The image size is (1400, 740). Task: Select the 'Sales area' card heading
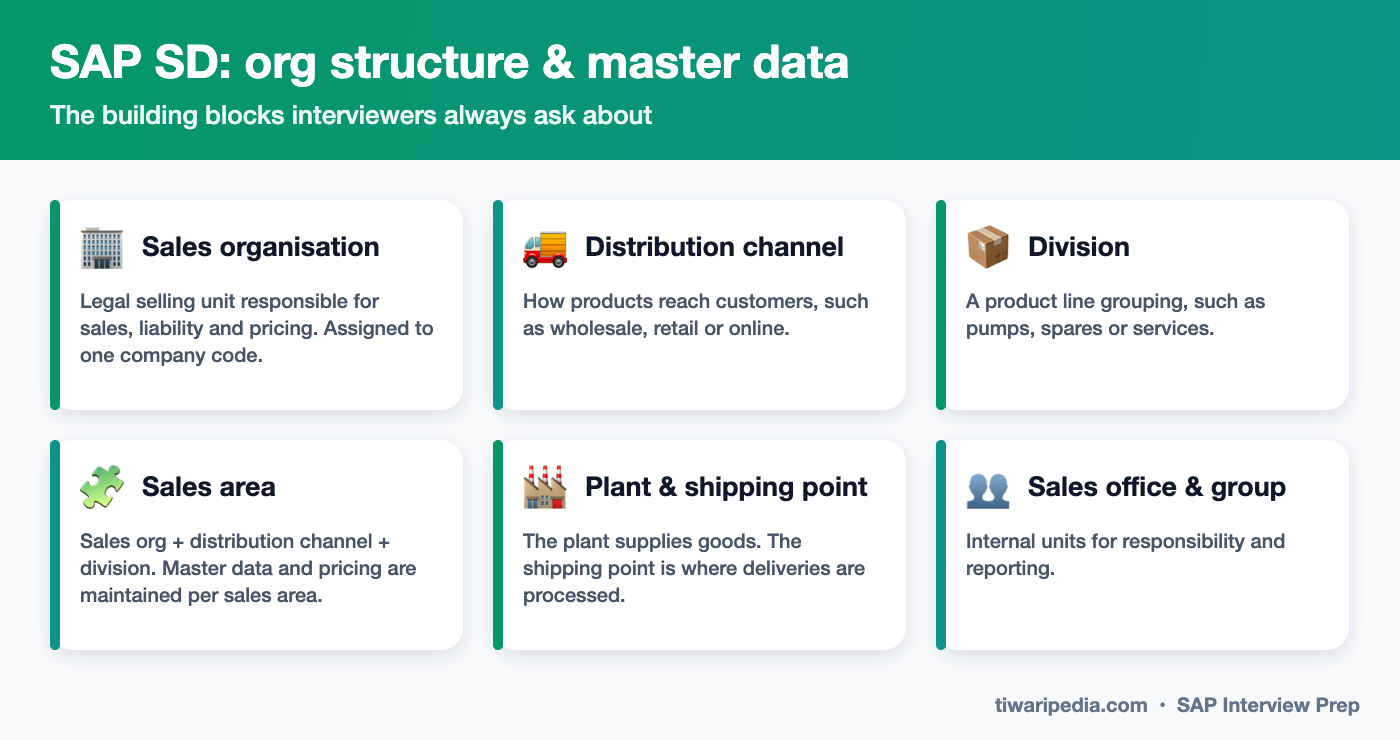click(209, 487)
